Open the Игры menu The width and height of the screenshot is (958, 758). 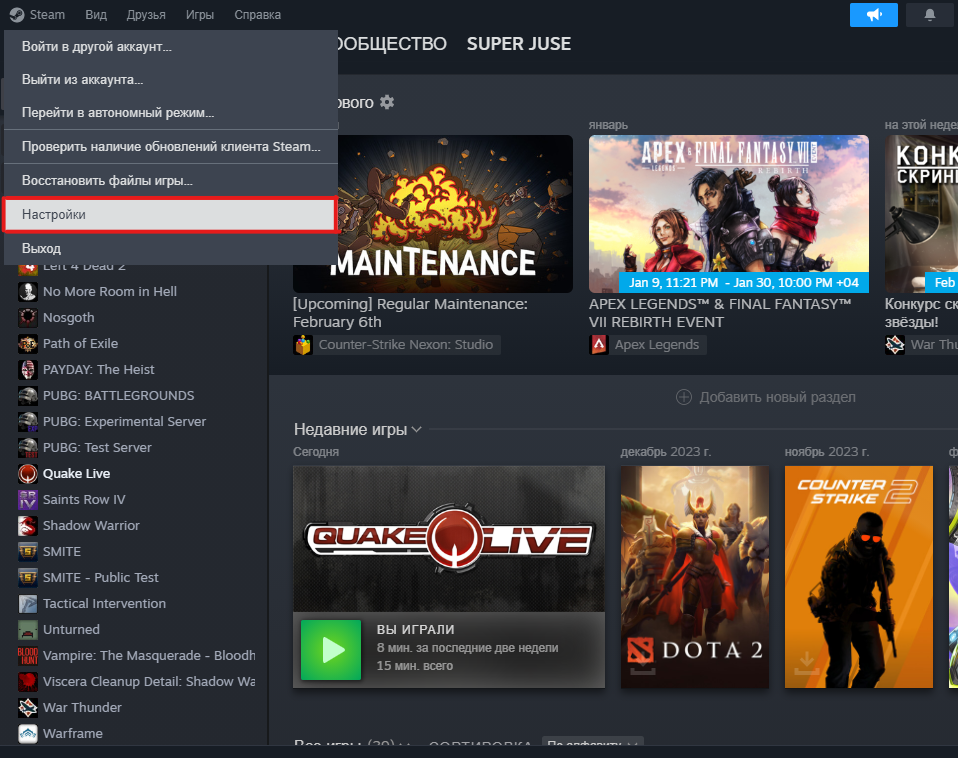(x=200, y=15)
